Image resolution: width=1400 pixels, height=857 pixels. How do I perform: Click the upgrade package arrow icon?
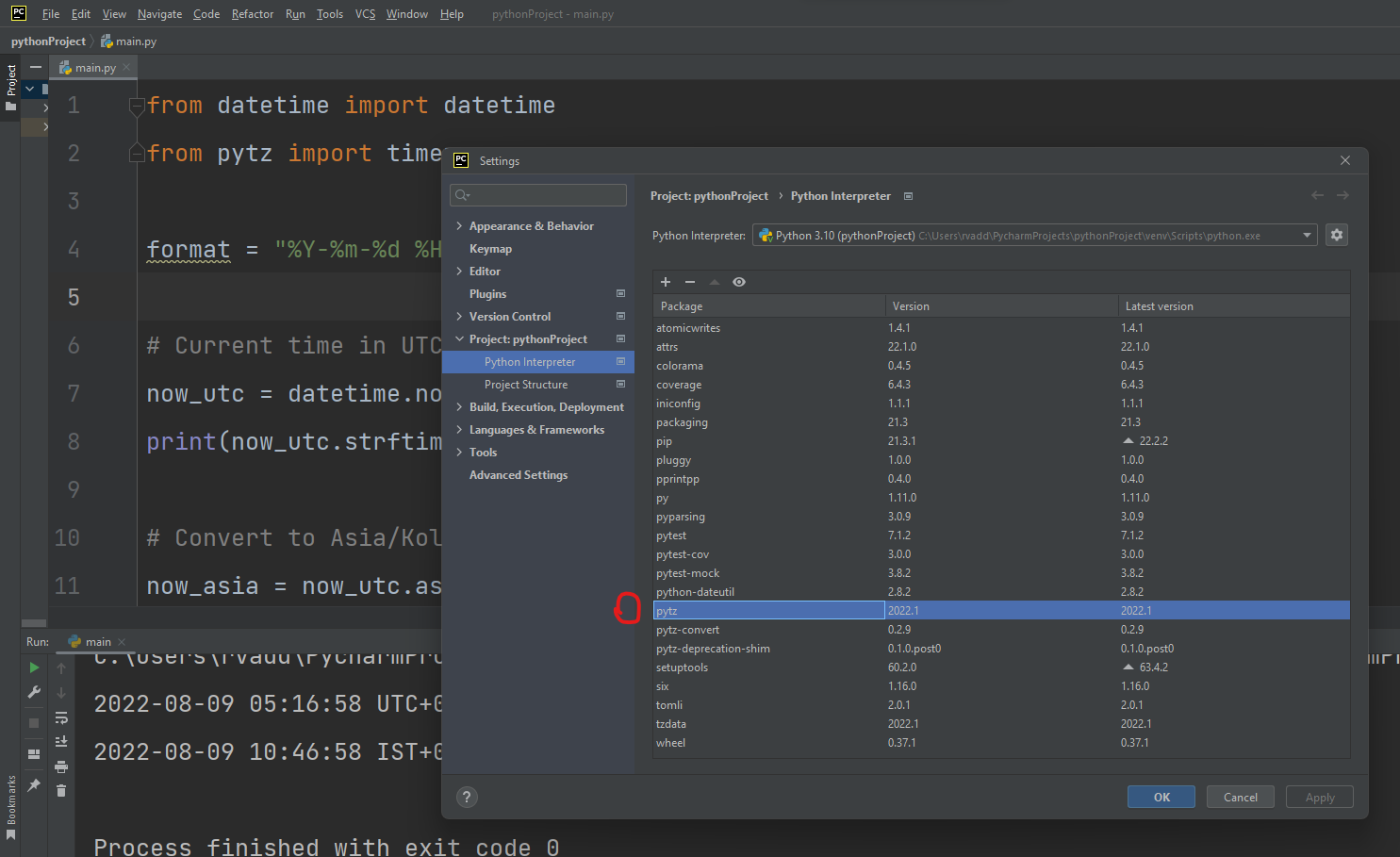coord(715,282)
